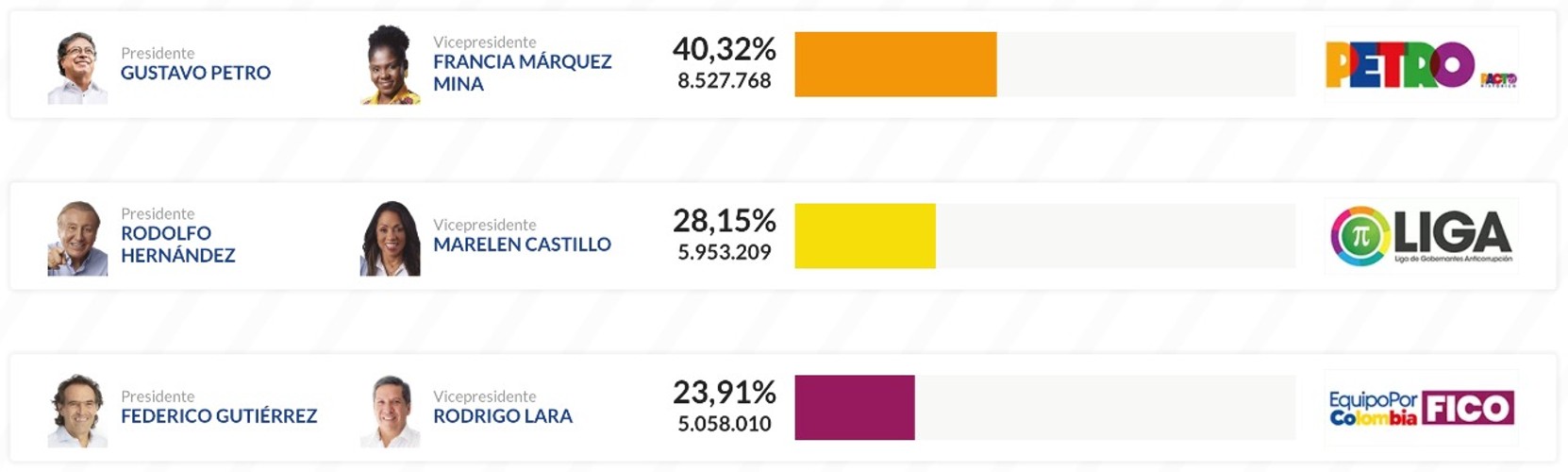Click Marelen Castillo's portrait photo

[x=390, y=238]
